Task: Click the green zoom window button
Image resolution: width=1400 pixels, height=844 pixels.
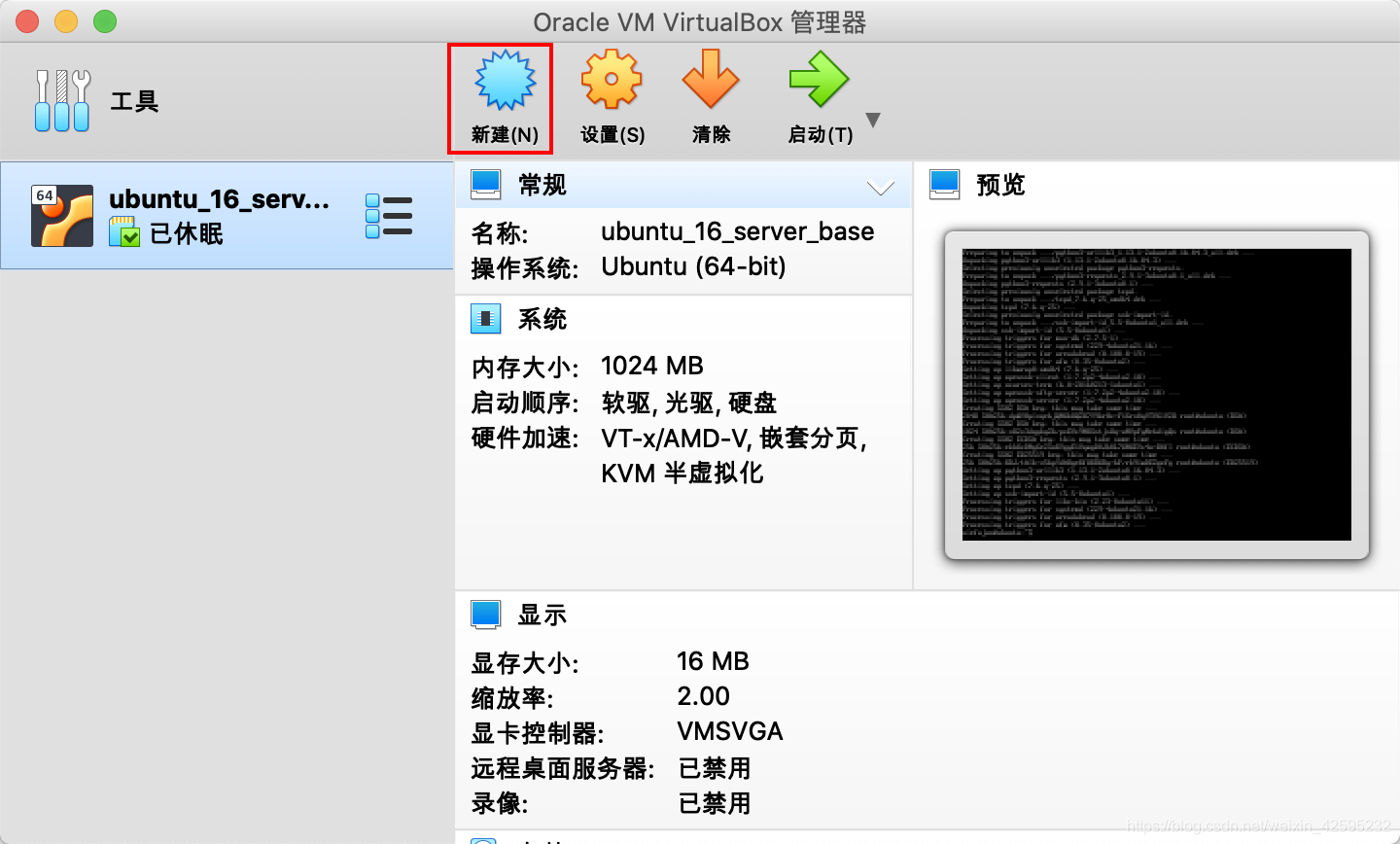Action: (105, 21)
